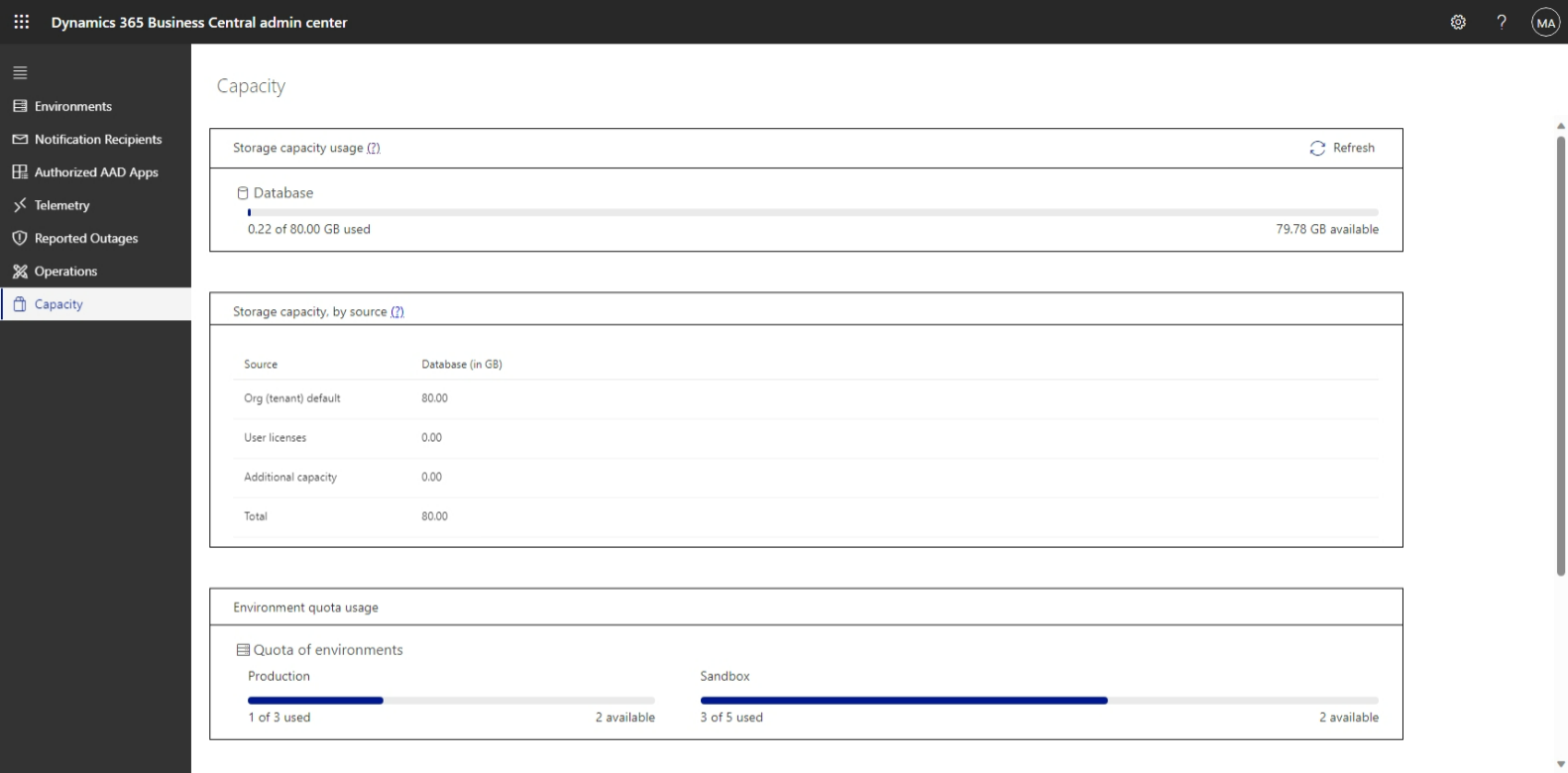The width and height of the screenshot is (1568, 773).
Task: Click the "0.22 of 80.00 GB used" text
Action: tap(309, 229)
